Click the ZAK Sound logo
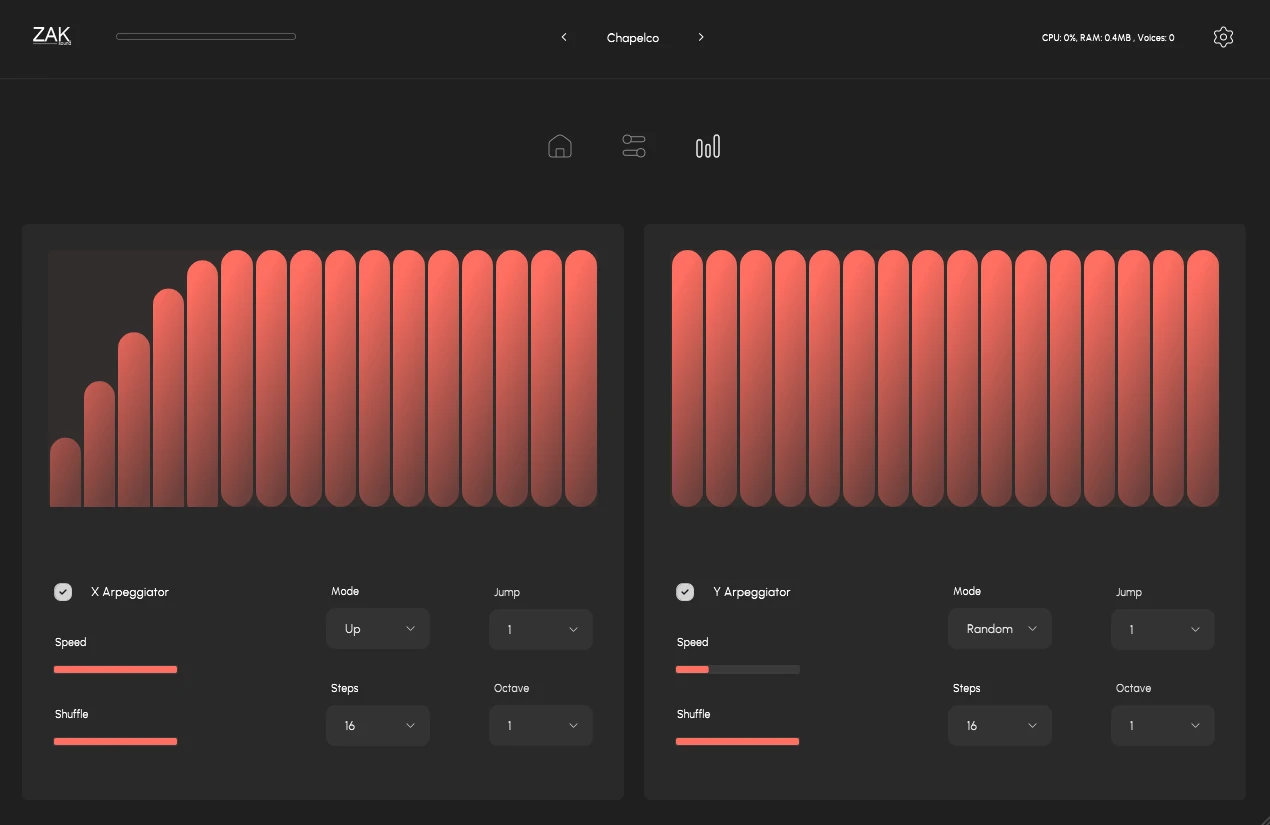 click(x=52, y=36)
